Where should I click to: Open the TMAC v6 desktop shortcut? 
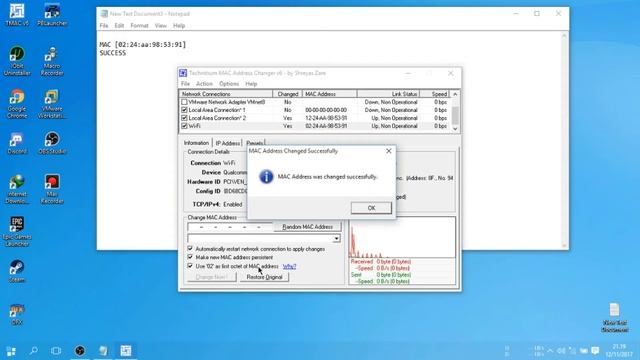[17, 15]
